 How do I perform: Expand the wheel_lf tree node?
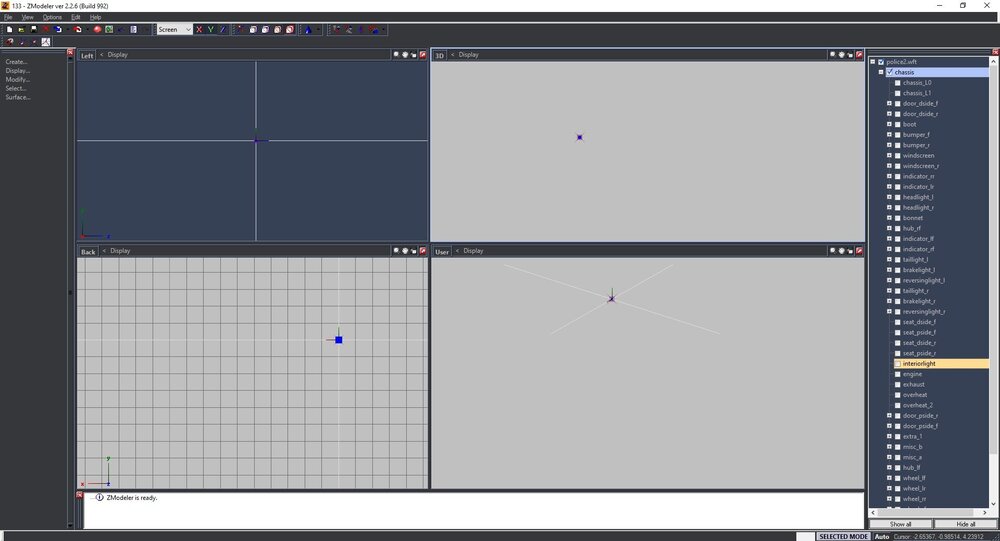(x=890, y=478)
